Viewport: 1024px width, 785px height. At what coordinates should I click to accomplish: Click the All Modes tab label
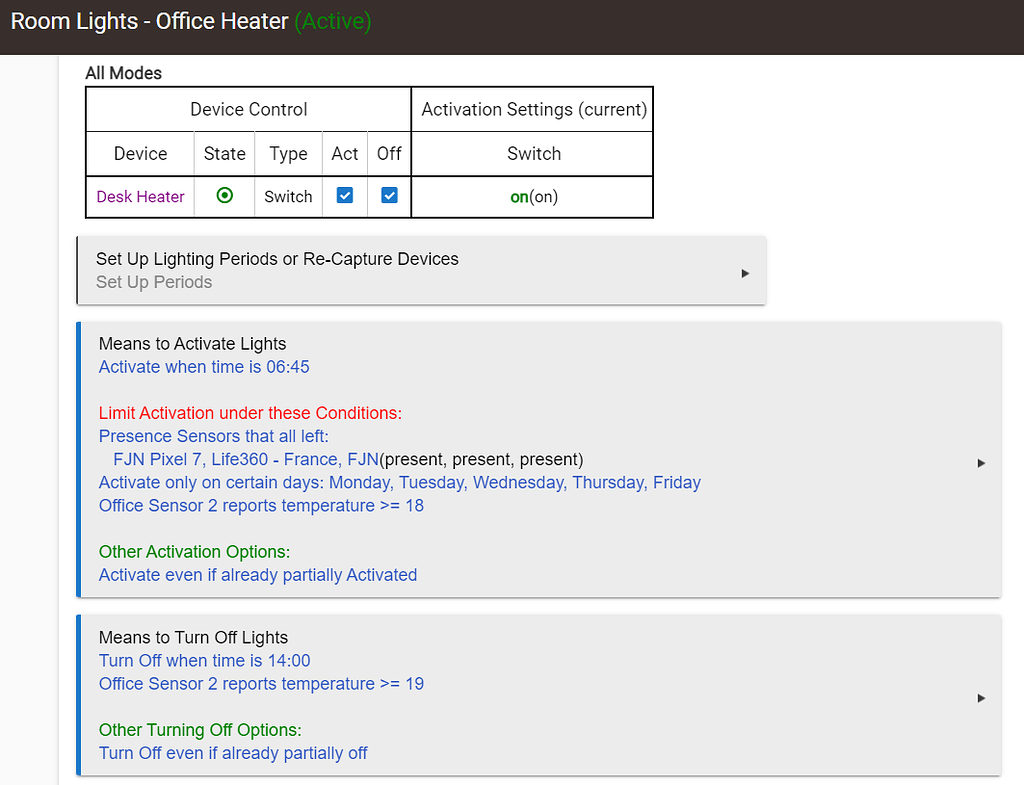(123, 73)
